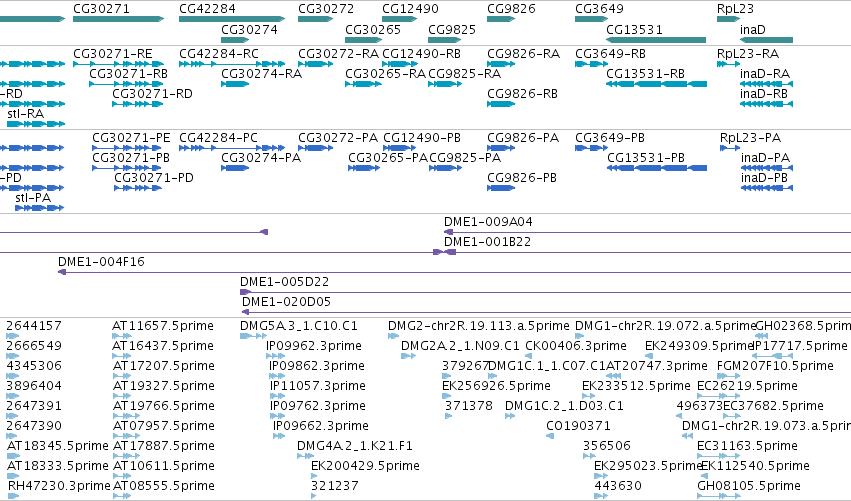The width and height of the screenshot is (851, 501).
Task: Click transcript CG30271-RB label
Action: pos(128,74)
